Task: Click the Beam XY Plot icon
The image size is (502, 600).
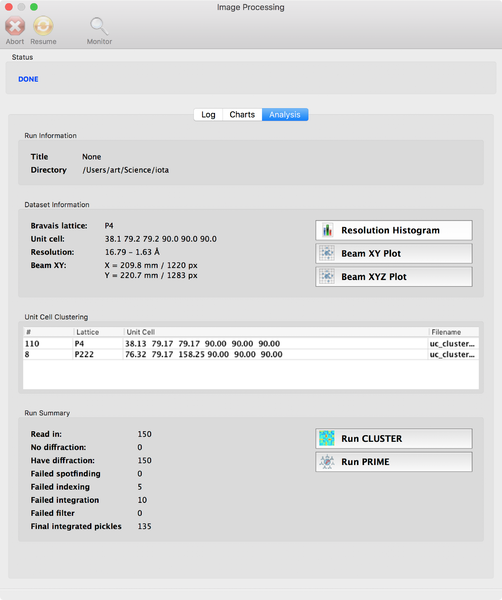Action: (x=327, y=253)
